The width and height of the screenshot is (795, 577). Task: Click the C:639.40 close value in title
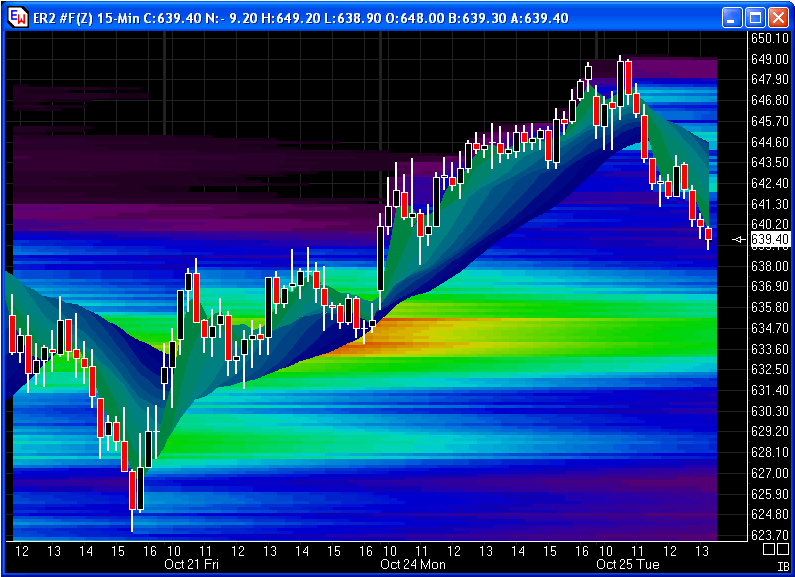click(x=172, y=18)
